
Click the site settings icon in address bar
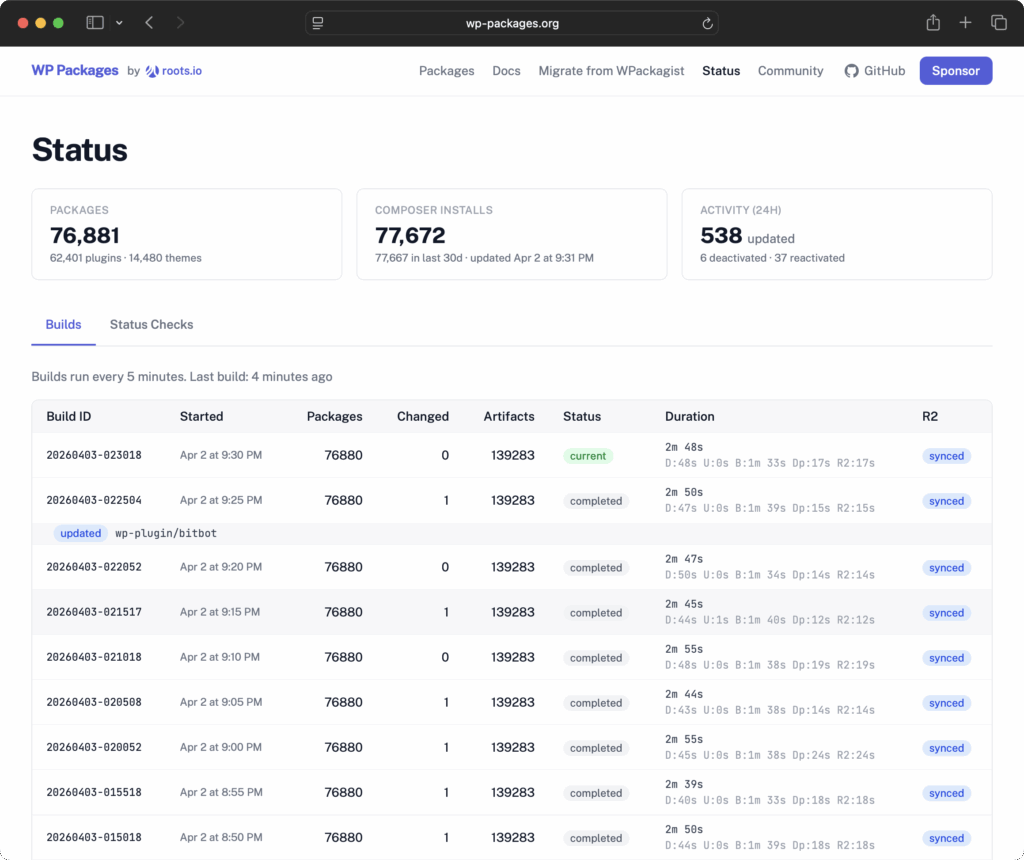tap(318, 23)
